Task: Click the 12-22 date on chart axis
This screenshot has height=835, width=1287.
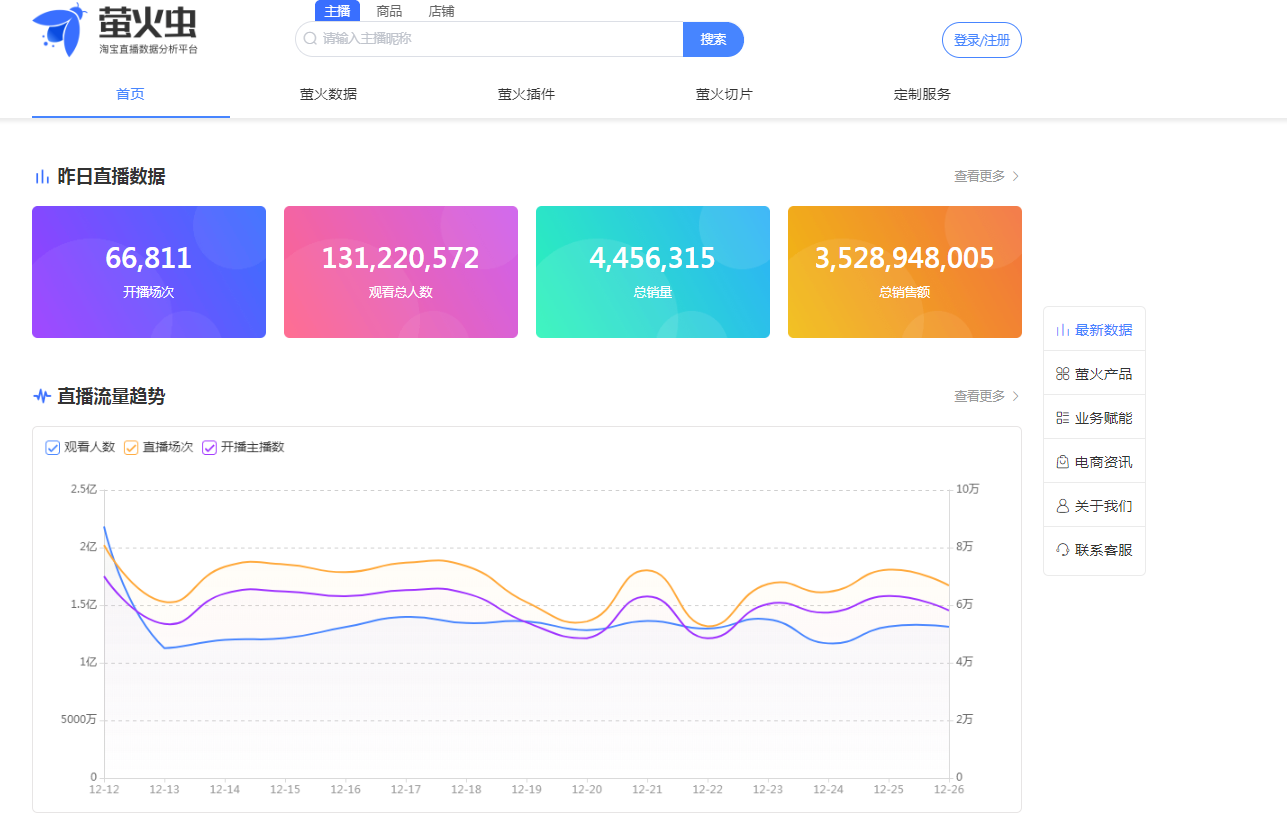Action: (x=708, y=790)
